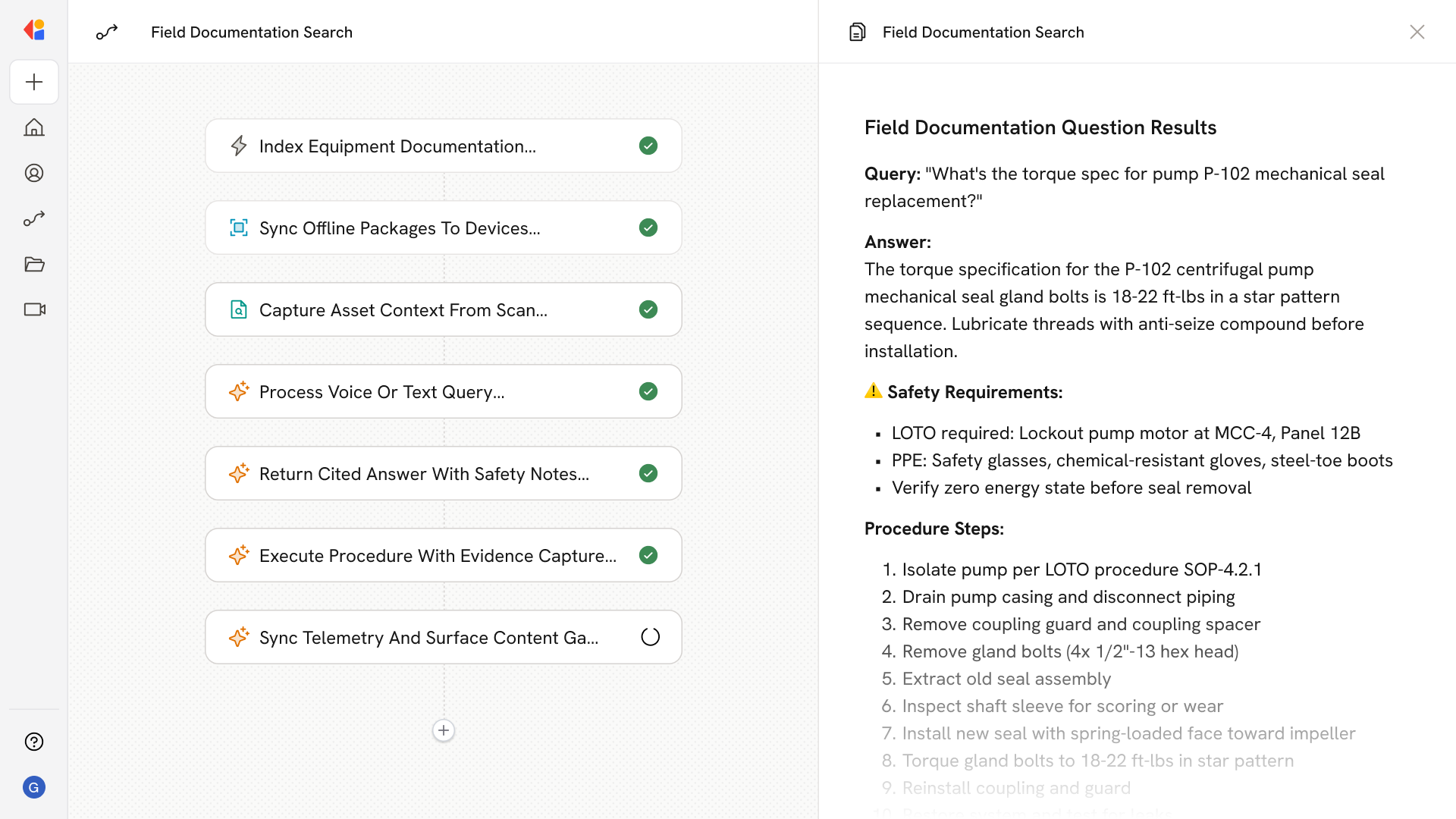The image size is (1456, 819).
Task: Click the G user avatar
Action: point(34,787)
